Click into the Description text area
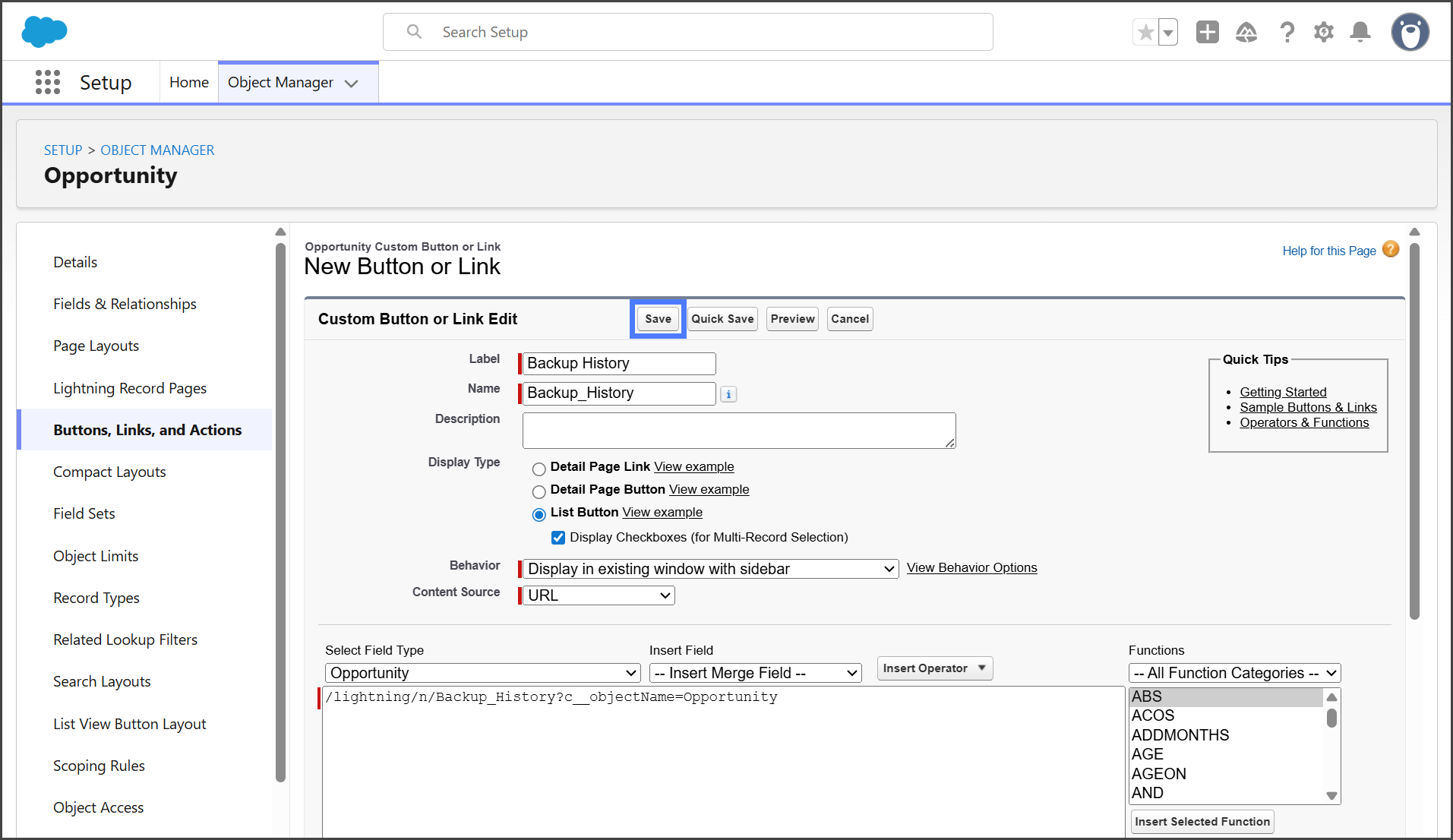This screenshot has height=840, width=1453. [738, 431]
